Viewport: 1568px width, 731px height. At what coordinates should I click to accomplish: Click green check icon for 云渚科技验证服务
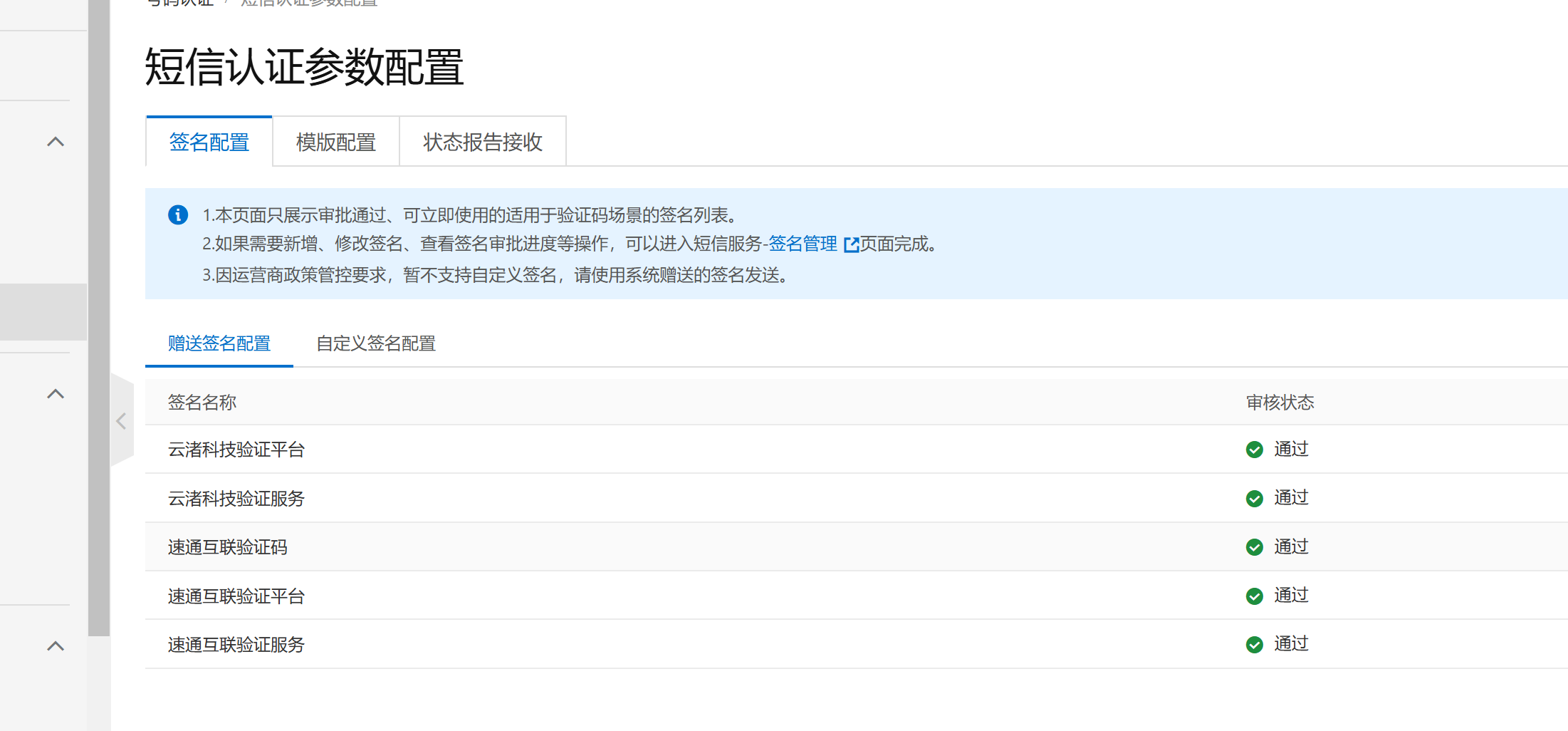[1254, 499]
